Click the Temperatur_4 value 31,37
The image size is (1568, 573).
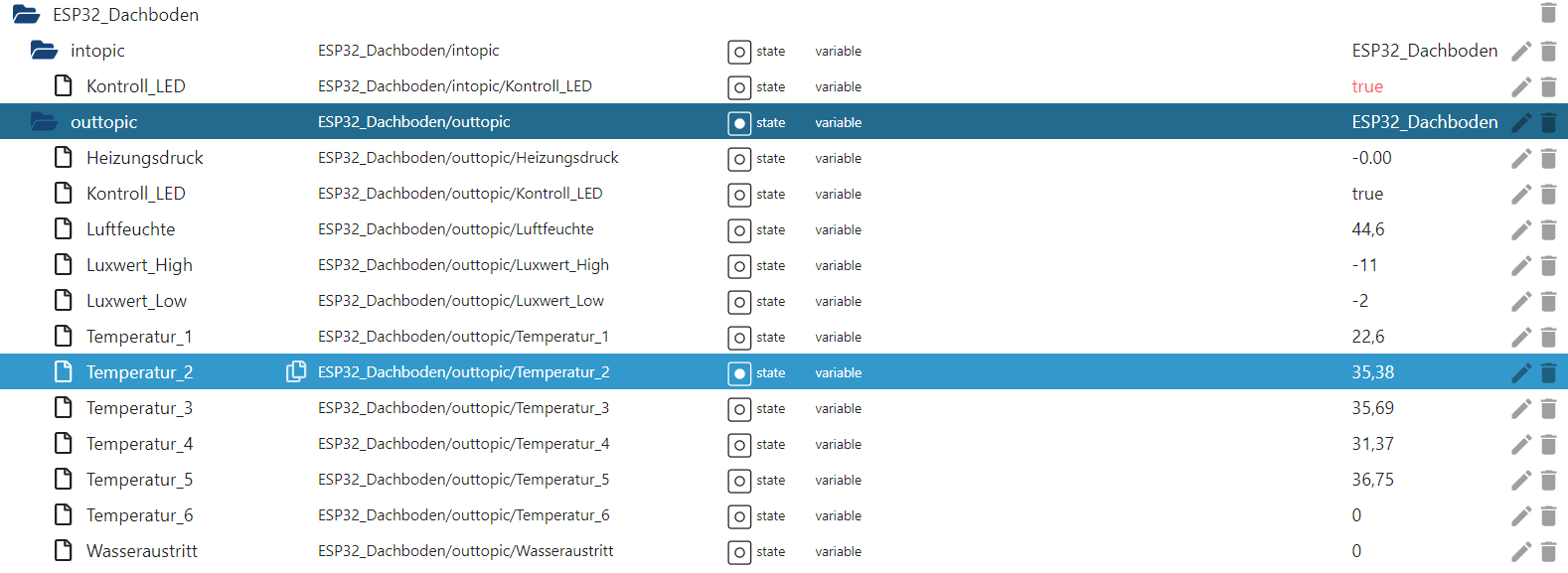[x=1373, y=444]
